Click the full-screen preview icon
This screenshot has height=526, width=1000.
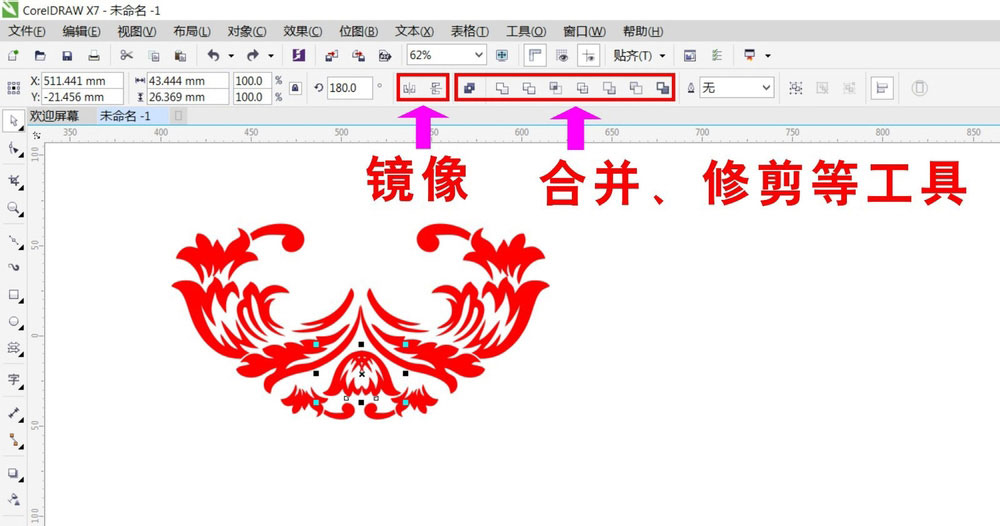click(502, 55)
